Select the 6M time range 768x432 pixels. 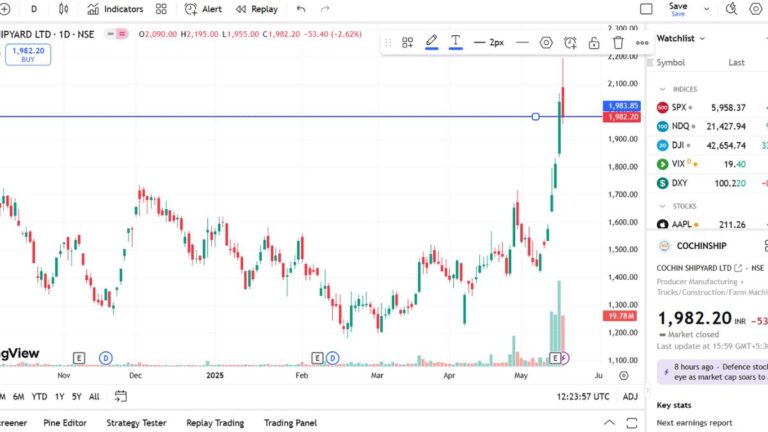[19, 397]
